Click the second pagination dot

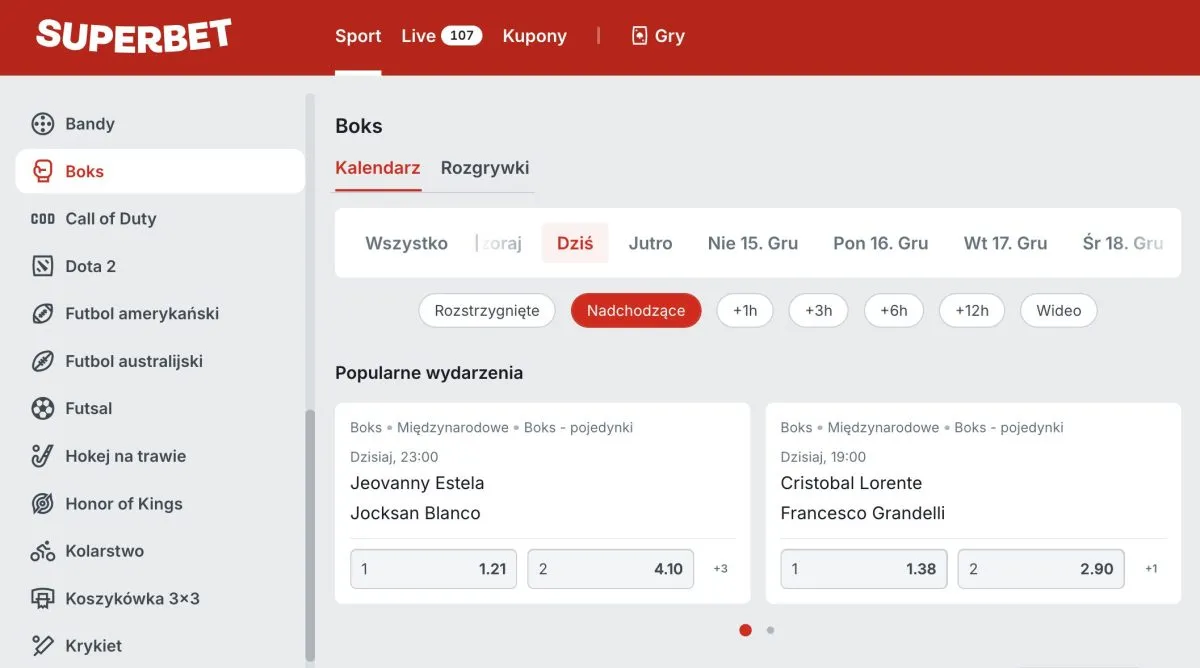pyautogui.click(x=770, y=630)
